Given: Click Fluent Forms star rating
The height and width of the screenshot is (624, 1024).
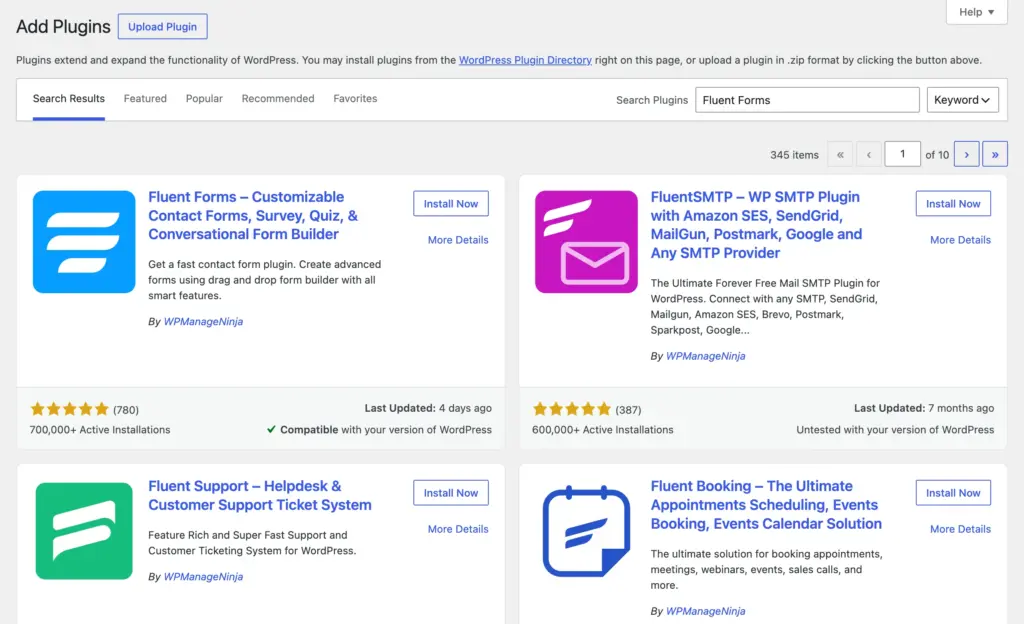Looking at the screenshot, I should point(69,409).
